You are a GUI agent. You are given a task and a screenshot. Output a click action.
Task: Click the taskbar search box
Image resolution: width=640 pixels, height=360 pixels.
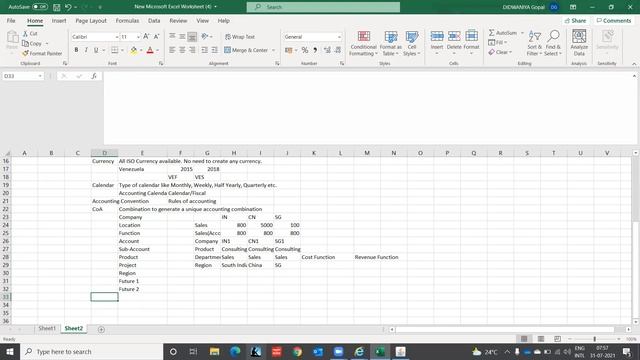pos(91,351)
